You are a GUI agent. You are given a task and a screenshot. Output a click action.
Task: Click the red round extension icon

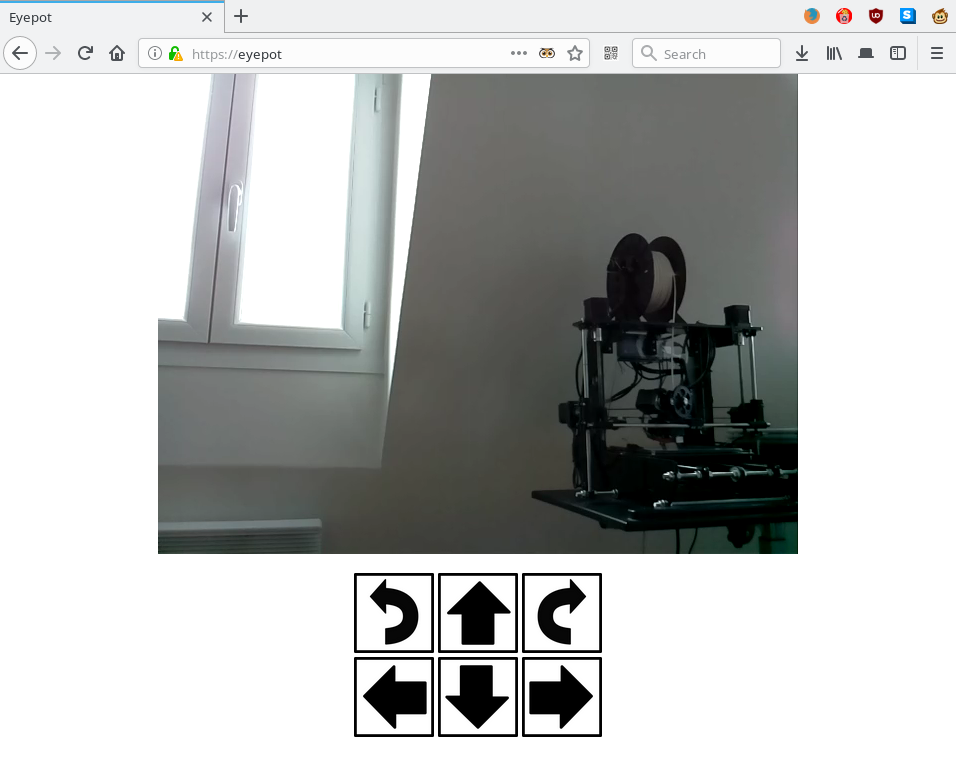844,16
